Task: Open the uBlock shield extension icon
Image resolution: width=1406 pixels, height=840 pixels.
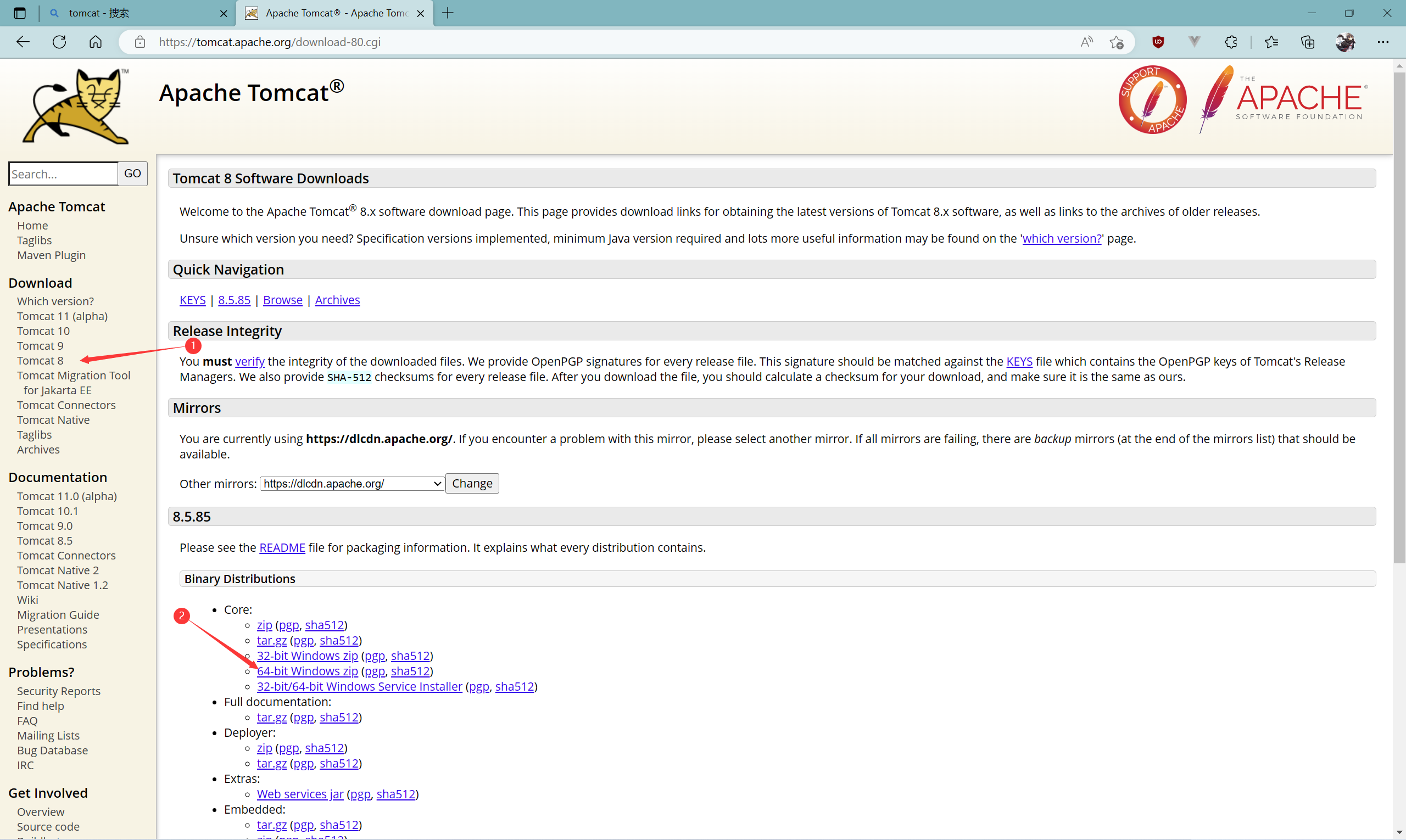Action: coord(1158,42)
